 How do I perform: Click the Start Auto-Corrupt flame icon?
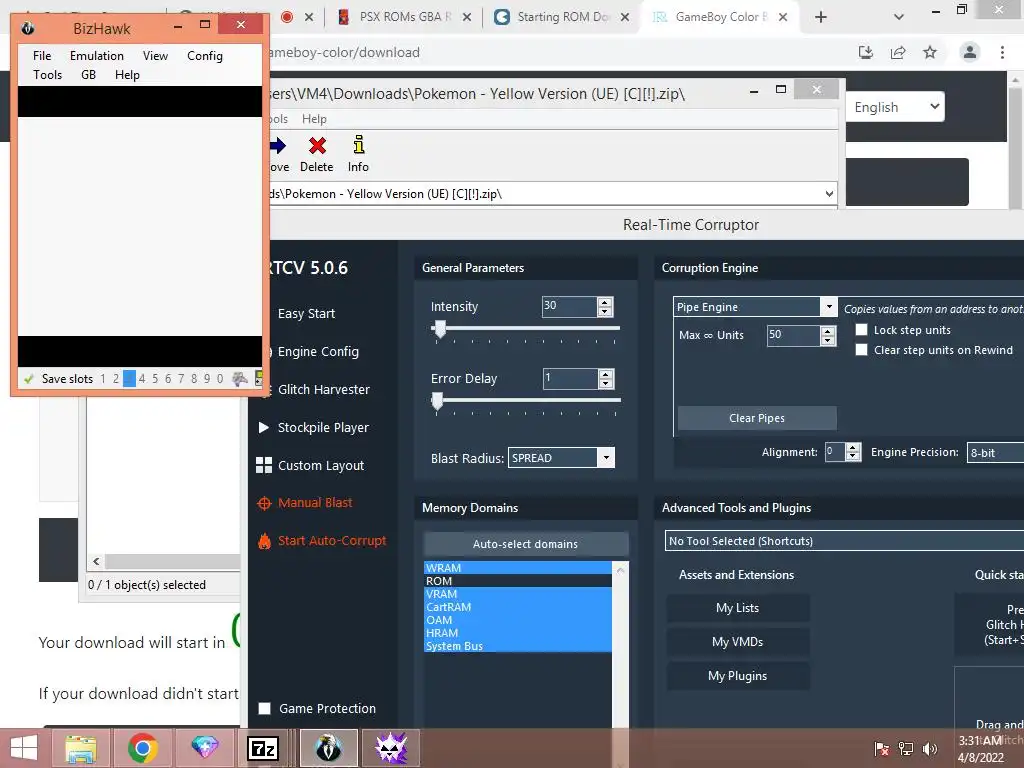pos(264,541)
